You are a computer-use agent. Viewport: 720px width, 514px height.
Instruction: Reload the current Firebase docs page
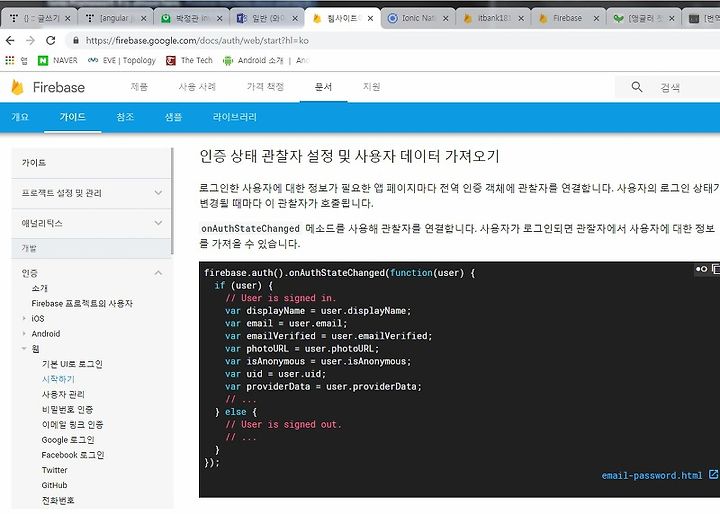tap(51, 40)
